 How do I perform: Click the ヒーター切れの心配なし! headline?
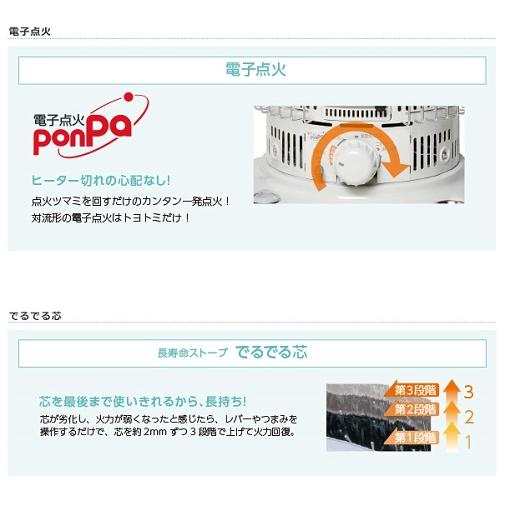[x=101, y=181]
